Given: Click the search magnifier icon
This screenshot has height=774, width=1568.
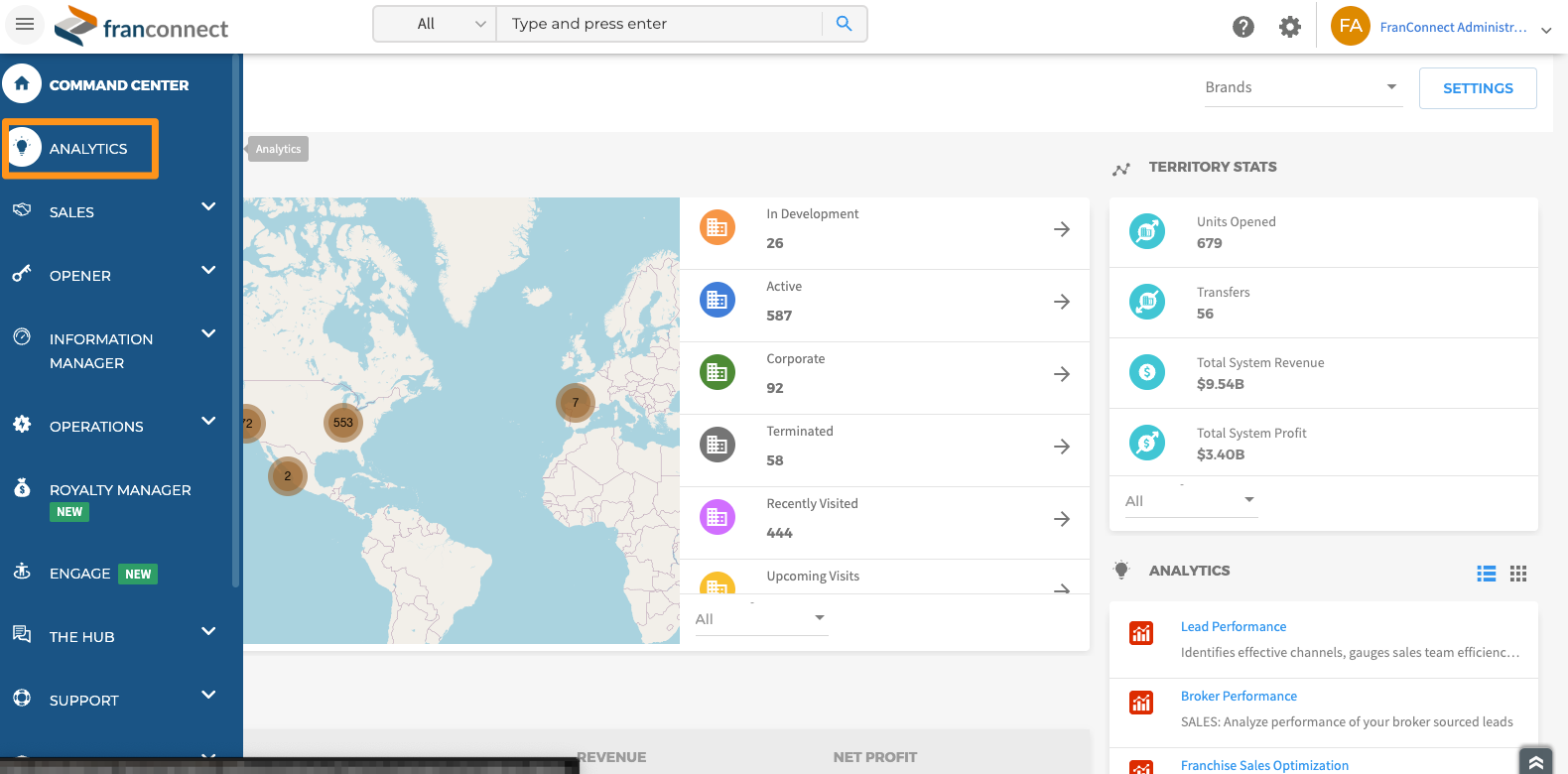Looking at the screenshot, I should [x=844, y=24].
